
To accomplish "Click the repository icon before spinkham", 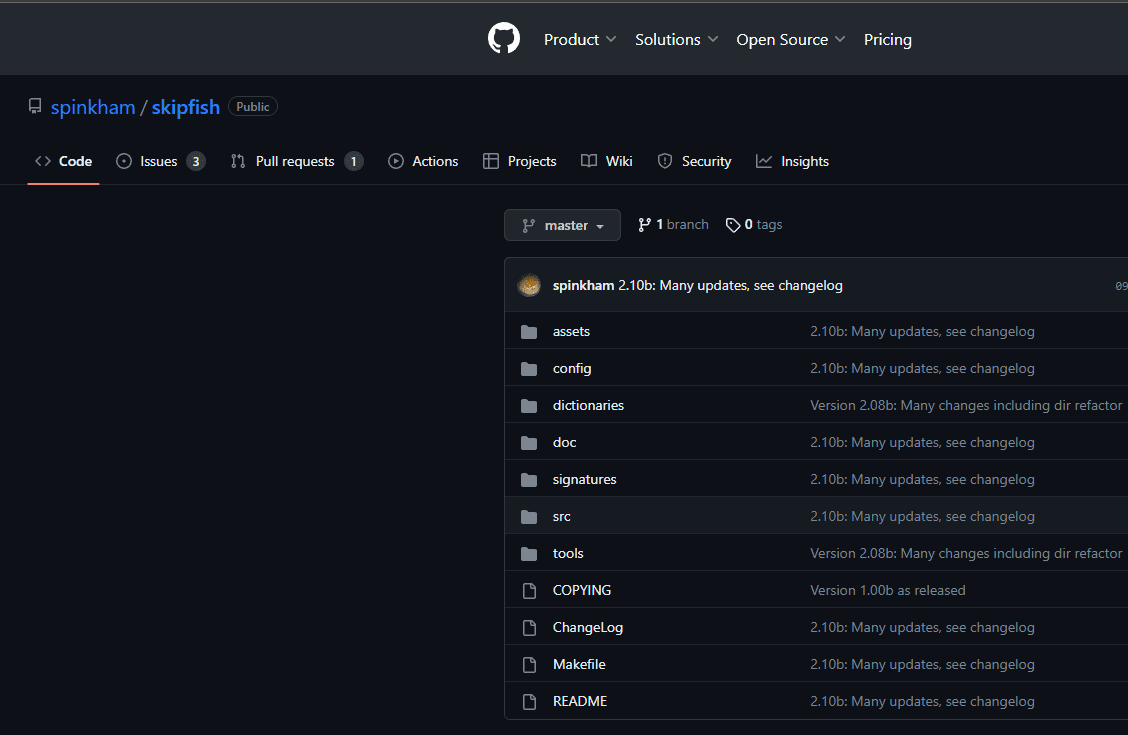I will [x=35, y=107].
